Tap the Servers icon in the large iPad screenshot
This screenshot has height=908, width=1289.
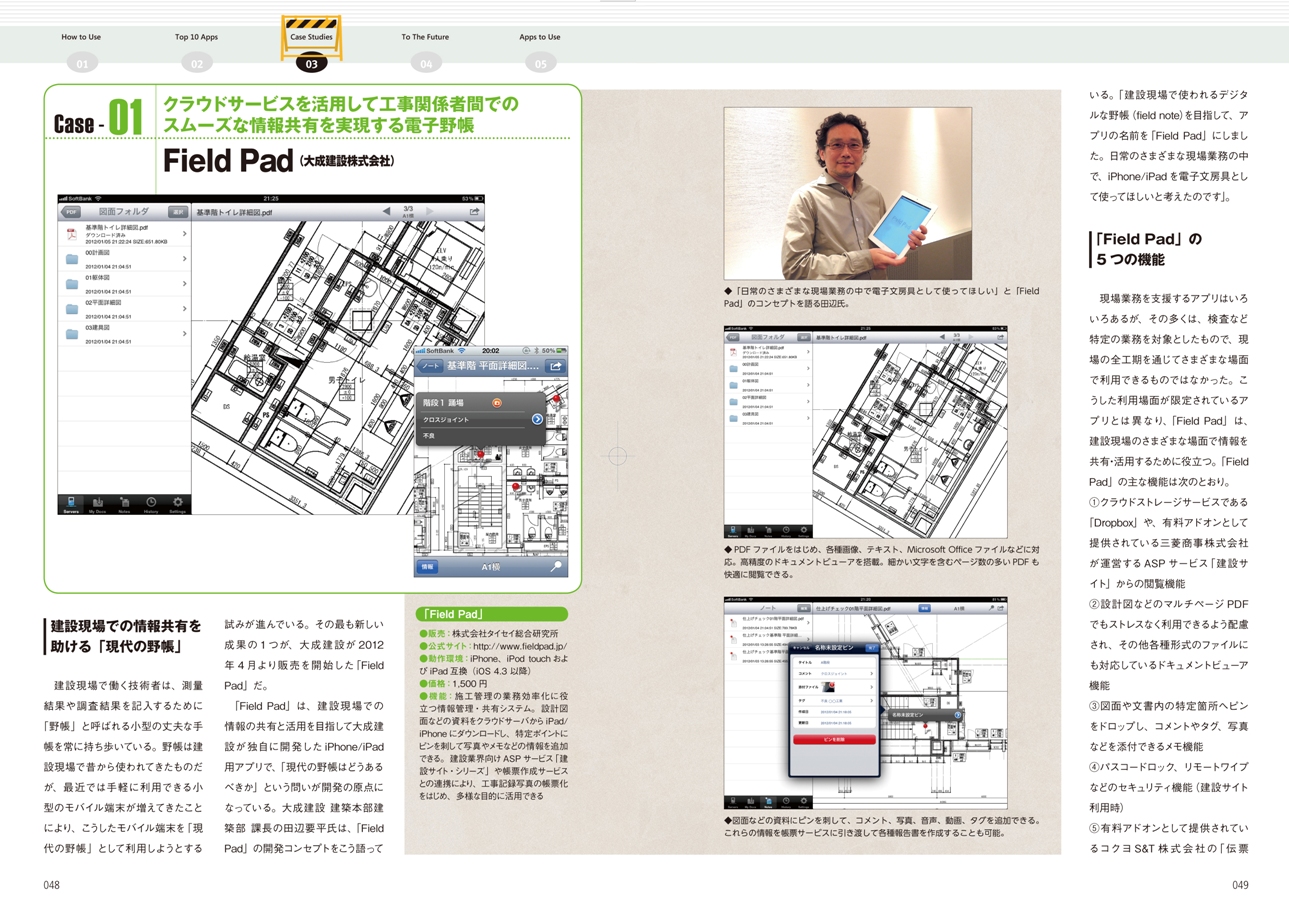(x=71, y=503)
